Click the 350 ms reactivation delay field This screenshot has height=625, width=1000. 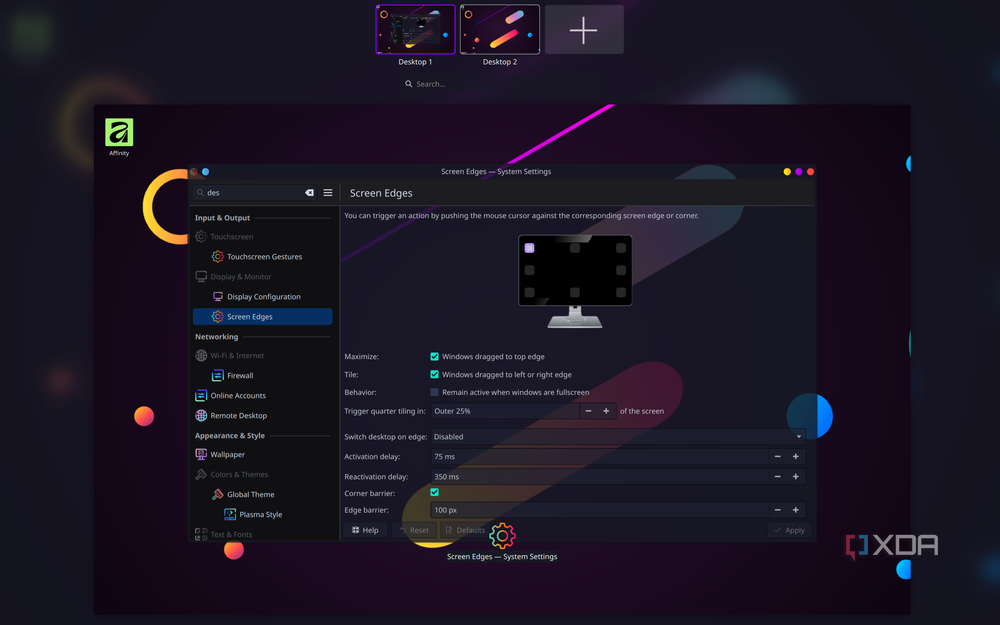[x=599, y=476]
